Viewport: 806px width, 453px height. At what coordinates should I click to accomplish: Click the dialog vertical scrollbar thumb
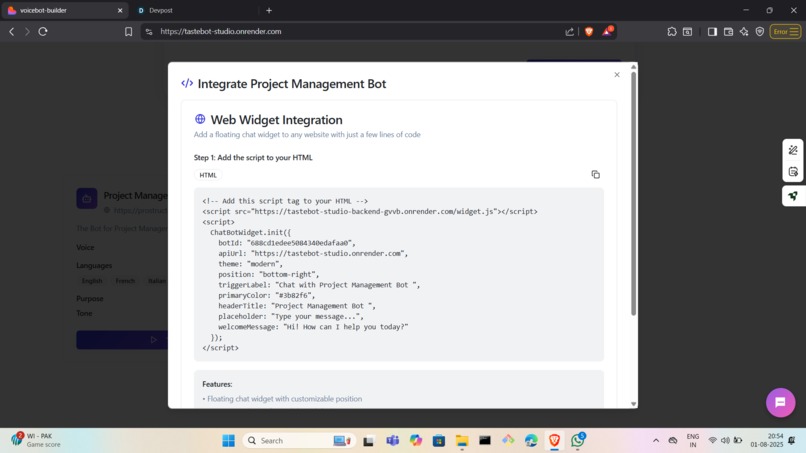tap(633, 193)
